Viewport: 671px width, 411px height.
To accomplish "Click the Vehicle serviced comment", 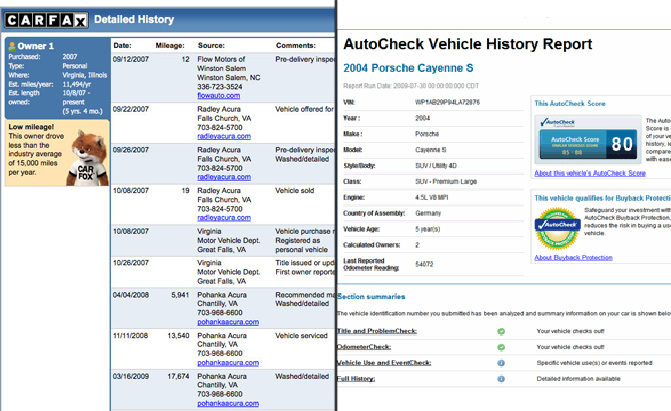I will click(x=301, y=336).
